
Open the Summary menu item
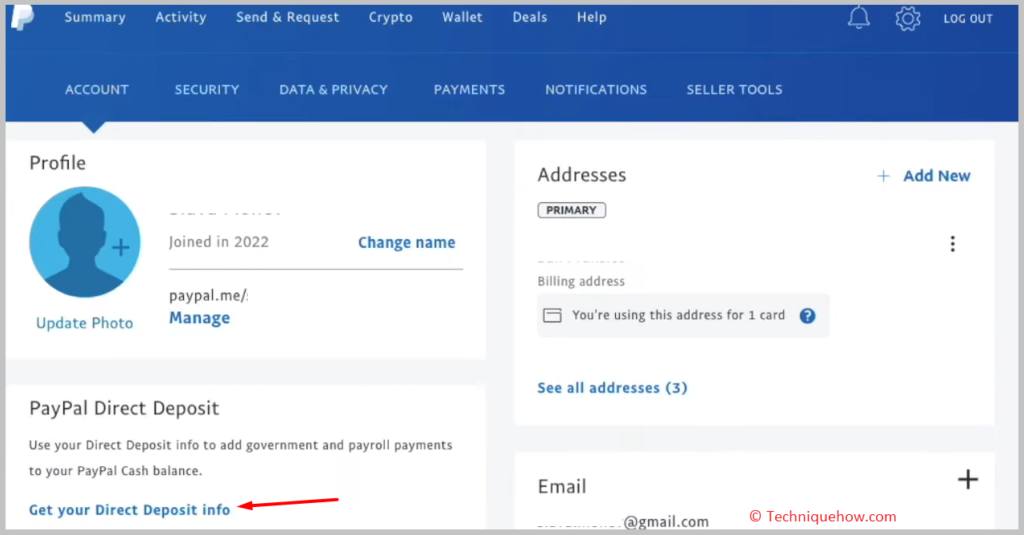tap(95, 18)
